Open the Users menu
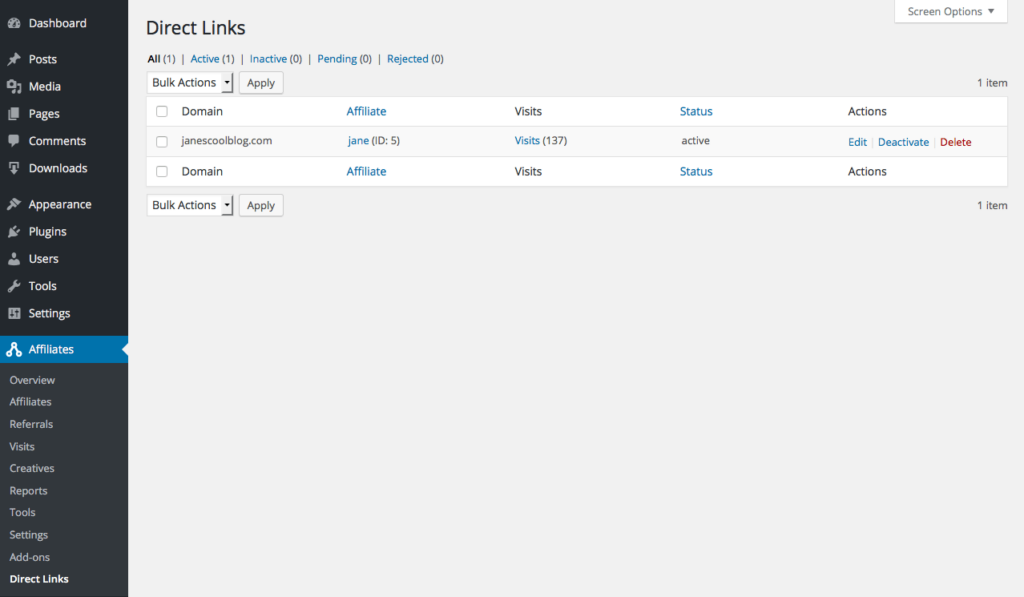Image resolution: width=1024 pixels, height=597 pixels. 43,259
